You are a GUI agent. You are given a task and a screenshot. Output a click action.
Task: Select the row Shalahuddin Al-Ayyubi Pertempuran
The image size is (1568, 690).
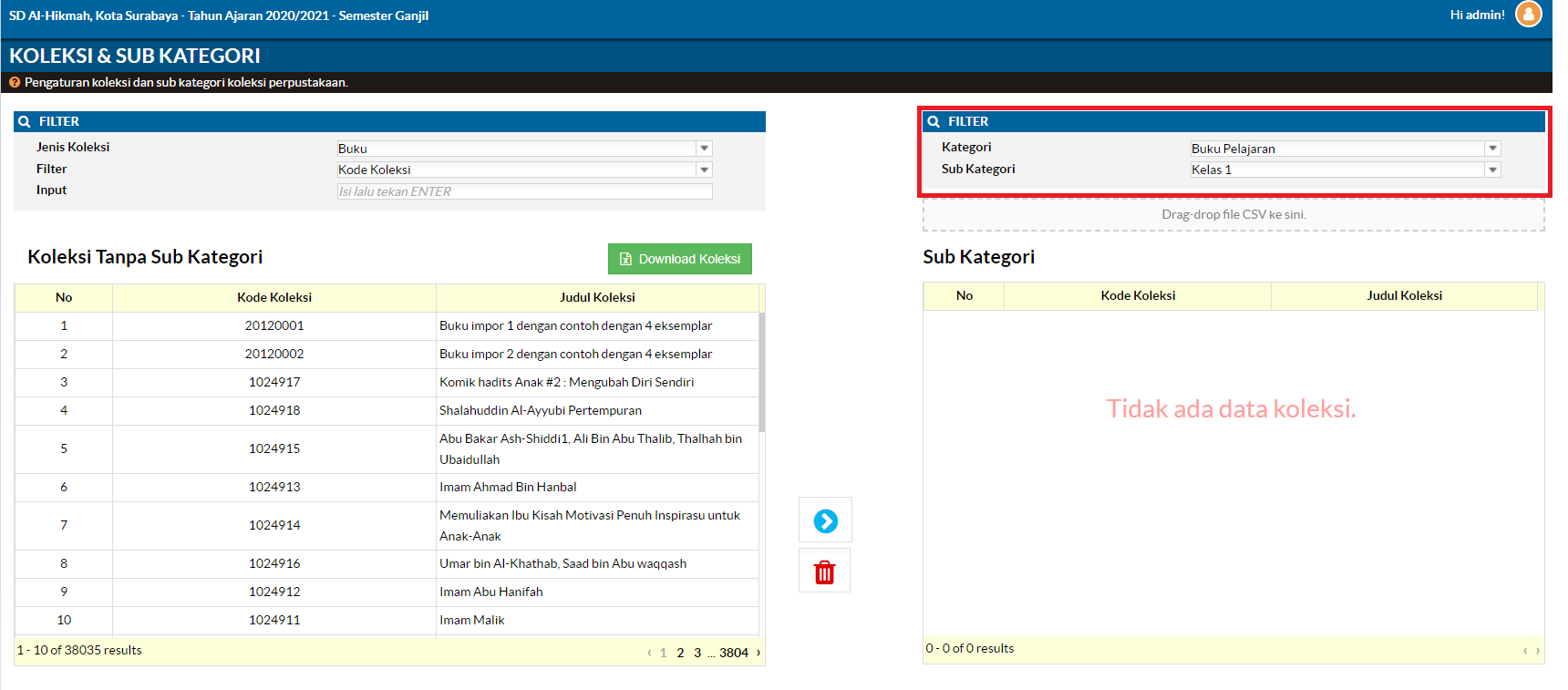tap(387, 411)
